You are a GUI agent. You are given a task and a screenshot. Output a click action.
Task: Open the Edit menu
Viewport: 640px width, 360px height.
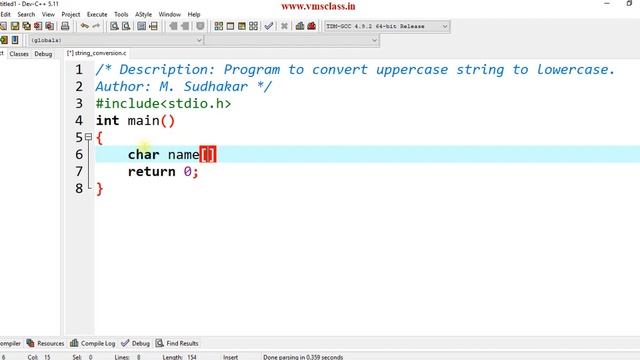pos(5,14)
